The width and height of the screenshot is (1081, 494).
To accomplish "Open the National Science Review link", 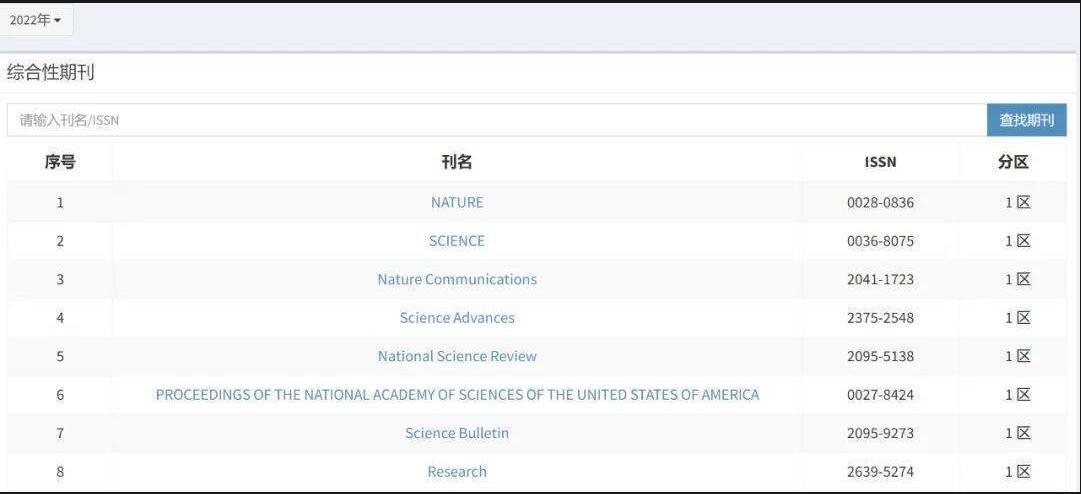I will (457, 356).
